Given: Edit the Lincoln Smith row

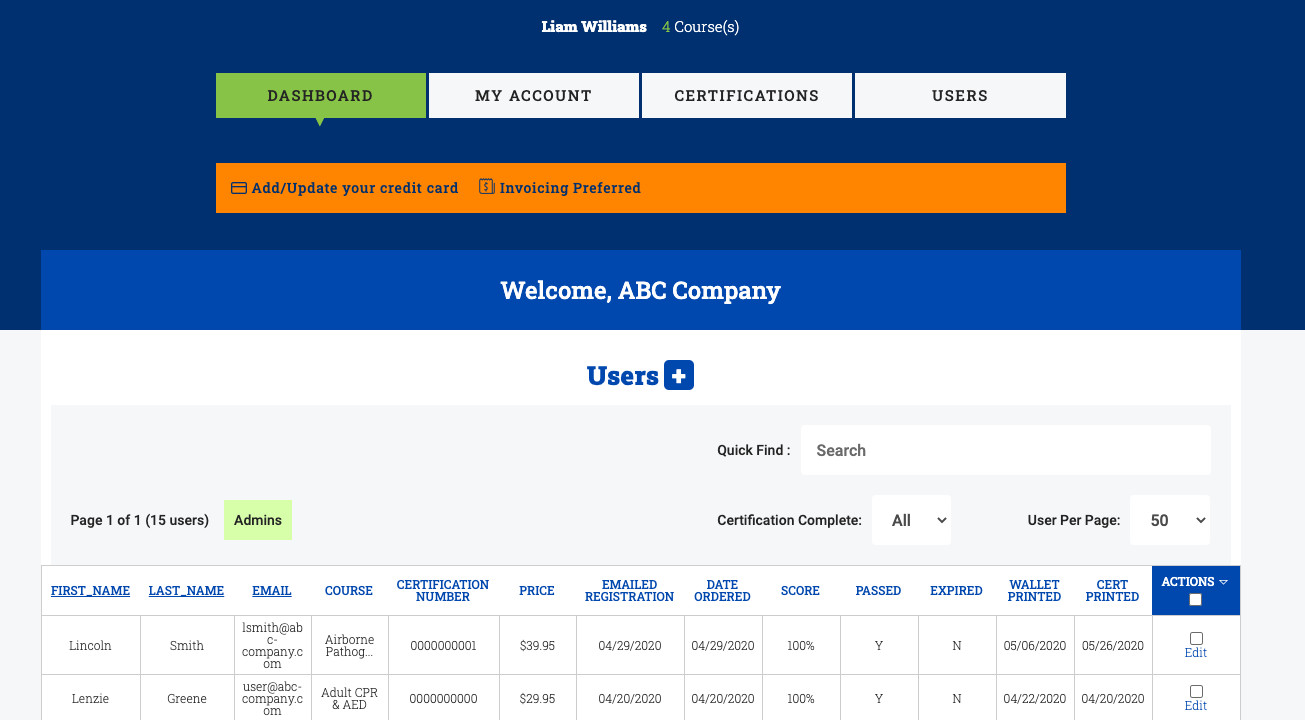Looking at the screenshot, I should 1196,653.
